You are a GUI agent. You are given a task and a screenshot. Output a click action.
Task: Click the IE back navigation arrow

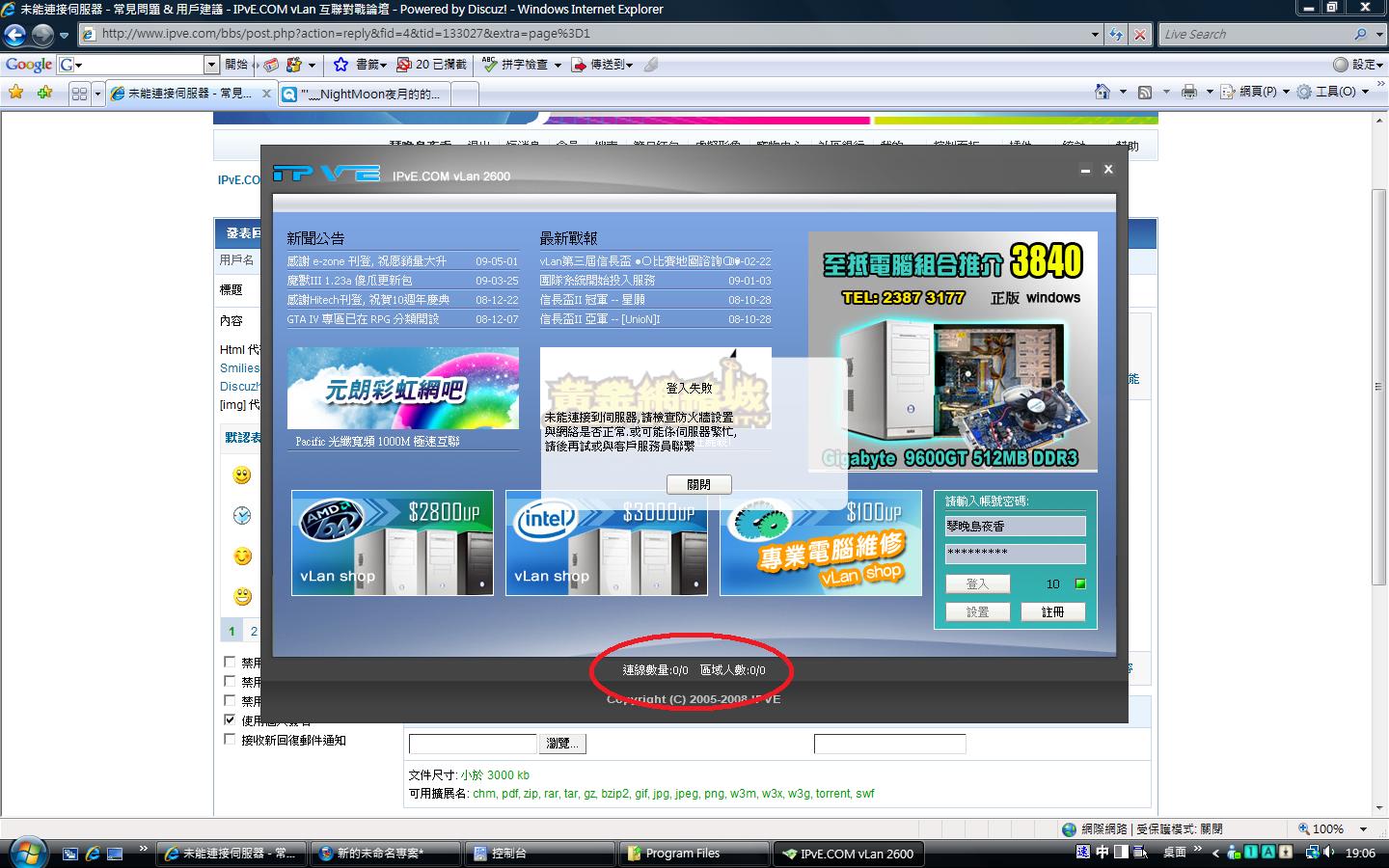coord(14,36)
